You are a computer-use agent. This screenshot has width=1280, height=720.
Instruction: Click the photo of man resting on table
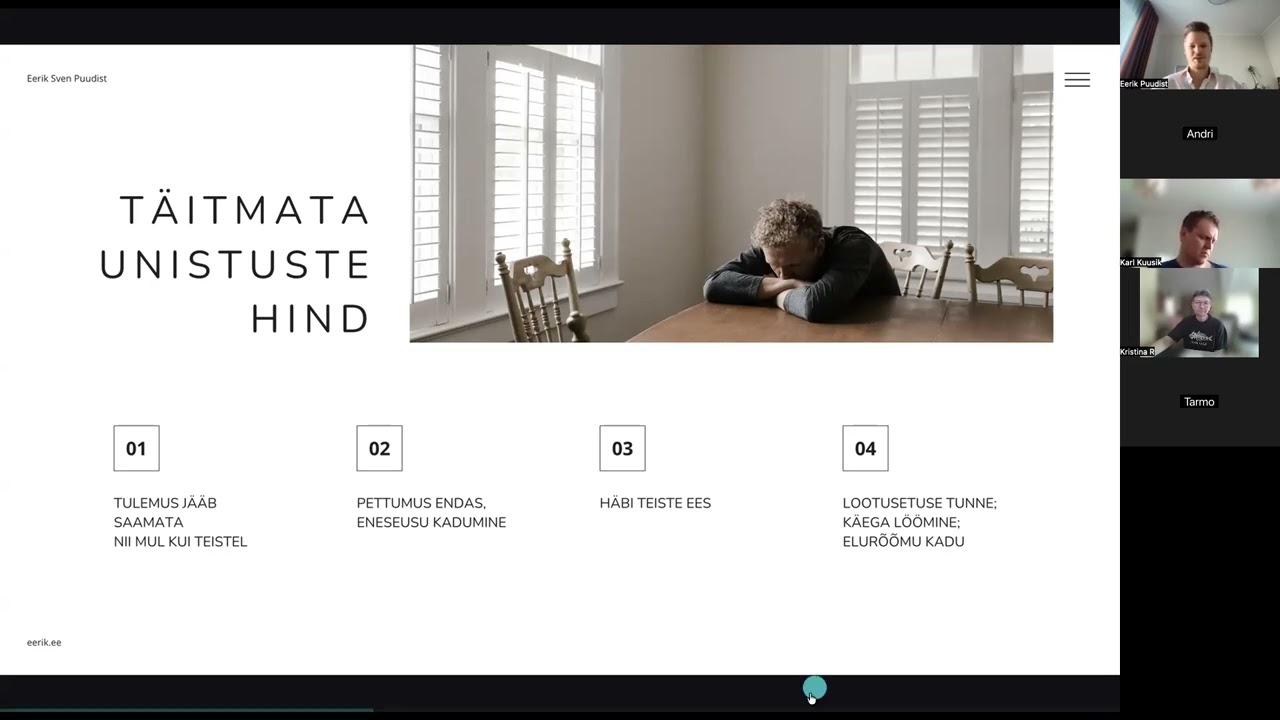click(731, 193)
